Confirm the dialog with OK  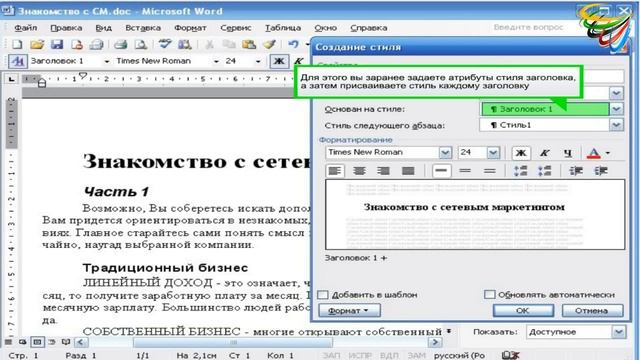(523, 311)
